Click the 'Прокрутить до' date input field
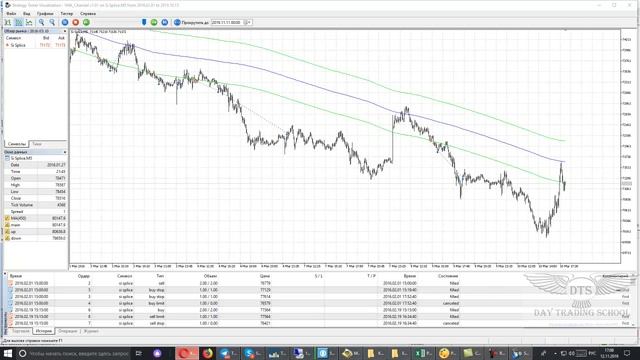 tap(228, 22)
